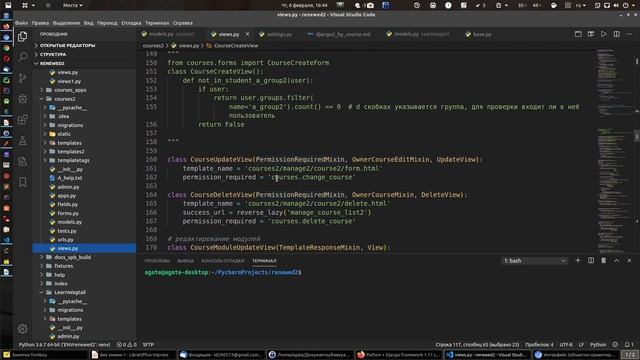Open the Extensions view

click(x=22, y=120)
